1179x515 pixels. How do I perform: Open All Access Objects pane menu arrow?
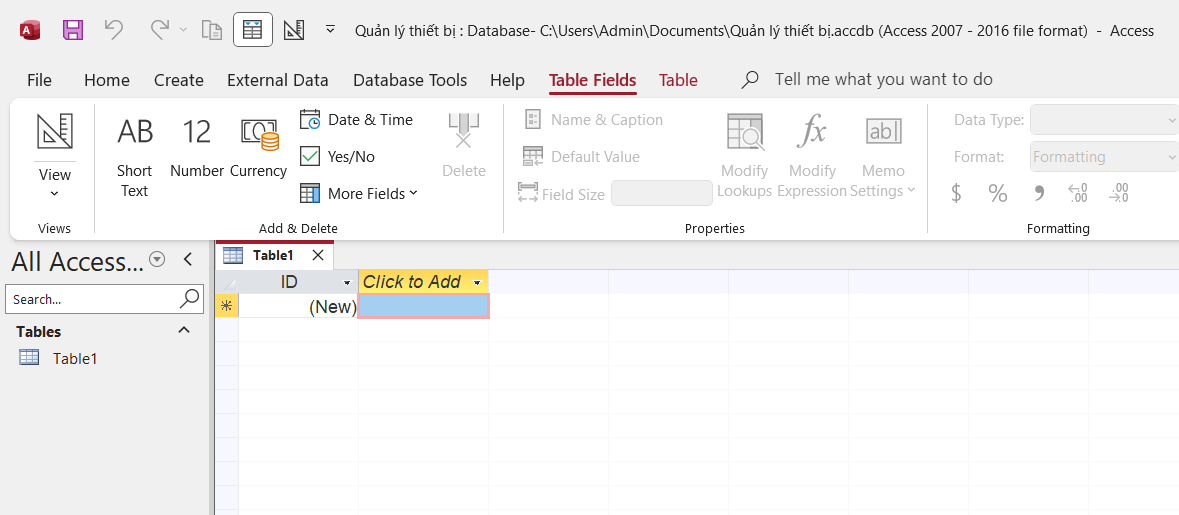pos(157,259)
